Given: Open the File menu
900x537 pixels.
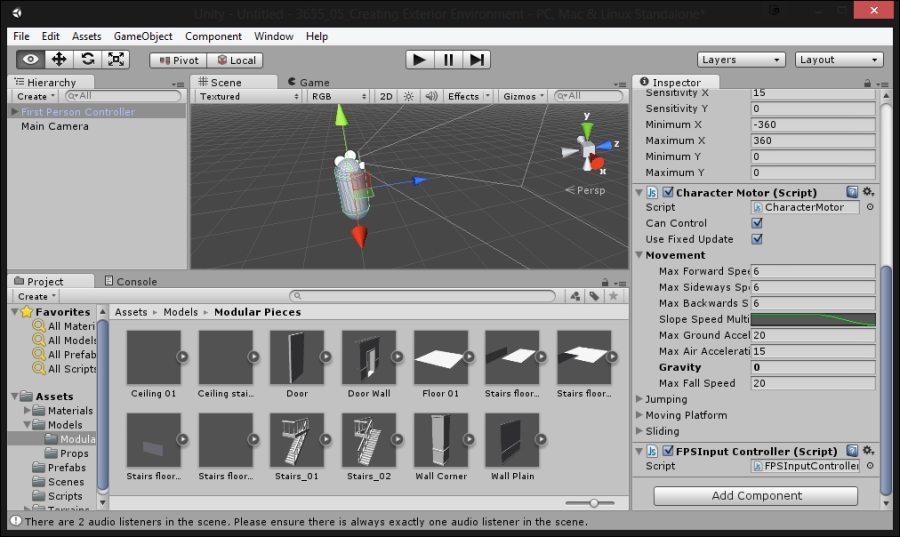Looking at the screenshot, I should [x=21, y=36].
